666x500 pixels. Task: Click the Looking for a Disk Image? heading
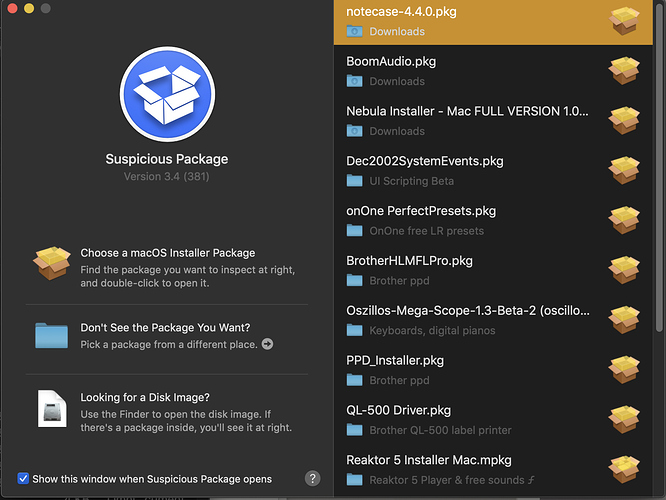coord(145,397)
